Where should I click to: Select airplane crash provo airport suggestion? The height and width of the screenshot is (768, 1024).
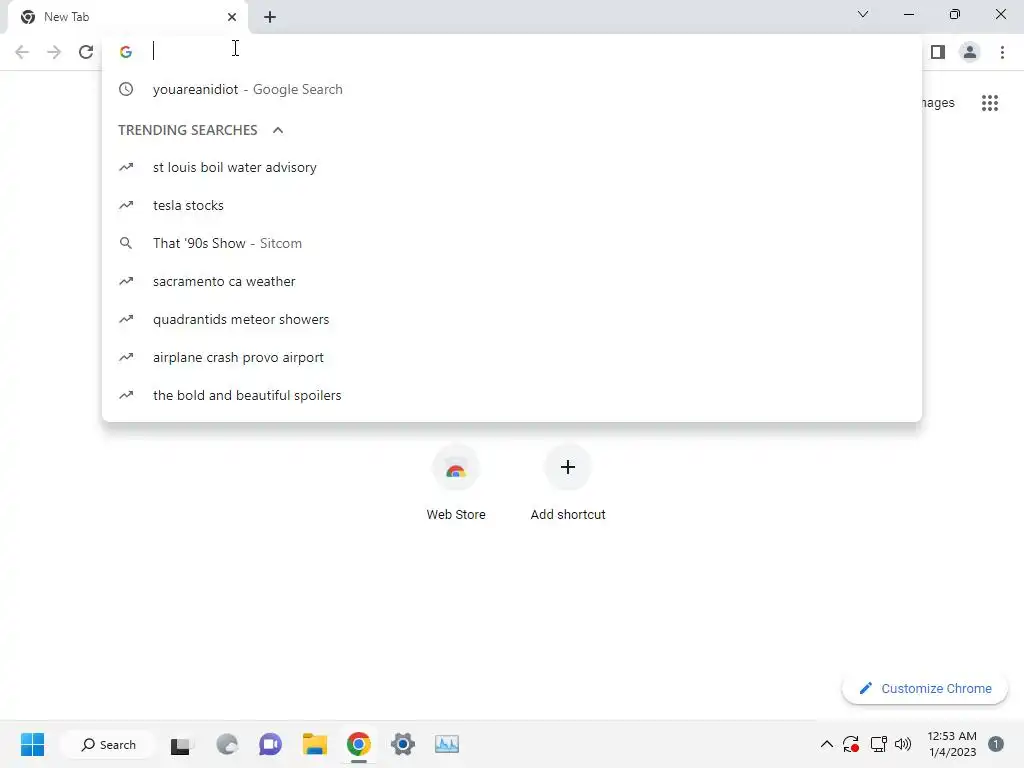pyautogui.click(x=512, y=357)
